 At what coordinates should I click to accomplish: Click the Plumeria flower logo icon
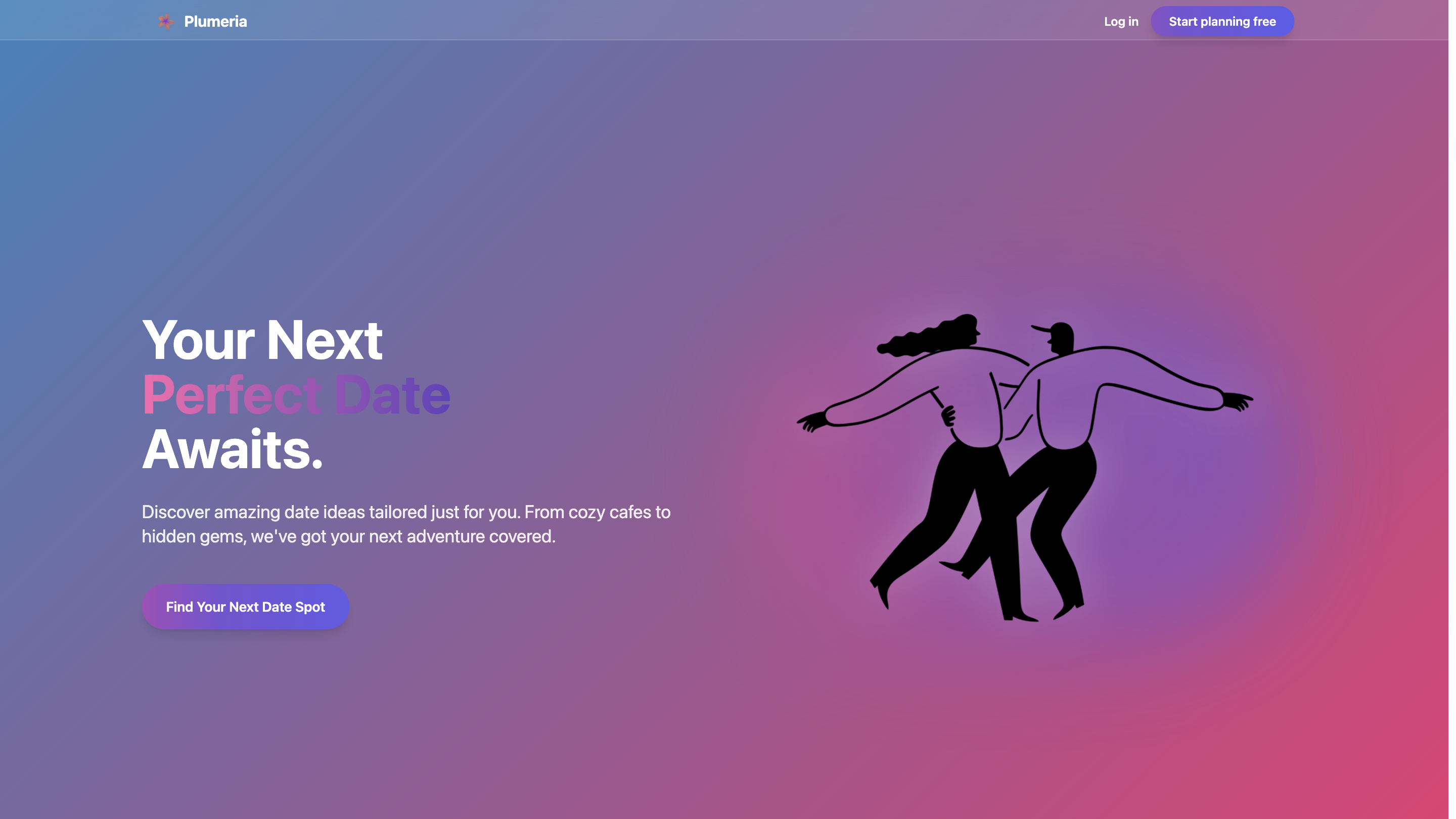click(x=166, y=21)
